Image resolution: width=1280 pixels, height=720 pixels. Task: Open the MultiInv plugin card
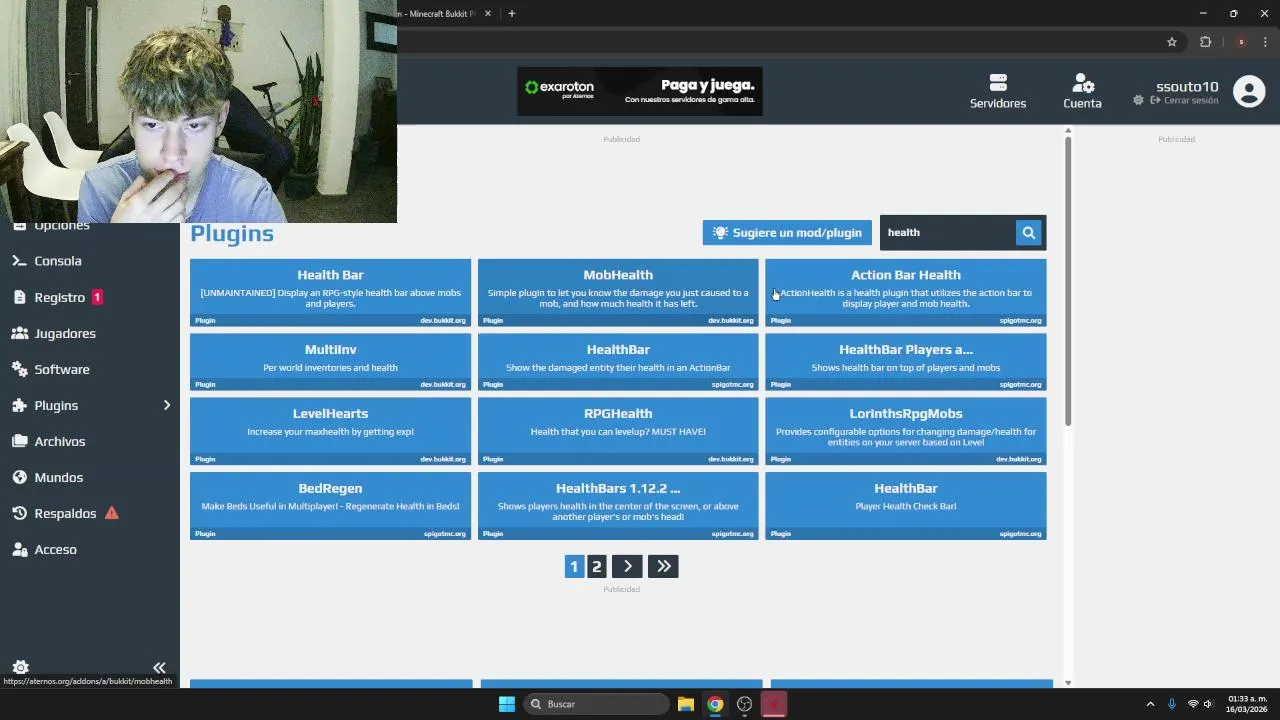(x=330, y=362)
